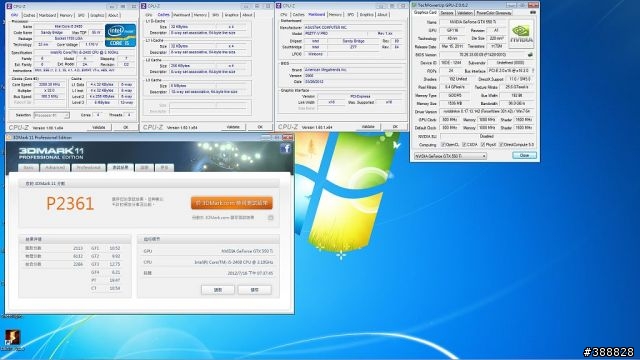Click OK in the Caches CPU-Z window
The height and width of the screenshot is (360, 640).
pyautogui.click(x=260, y=127)
